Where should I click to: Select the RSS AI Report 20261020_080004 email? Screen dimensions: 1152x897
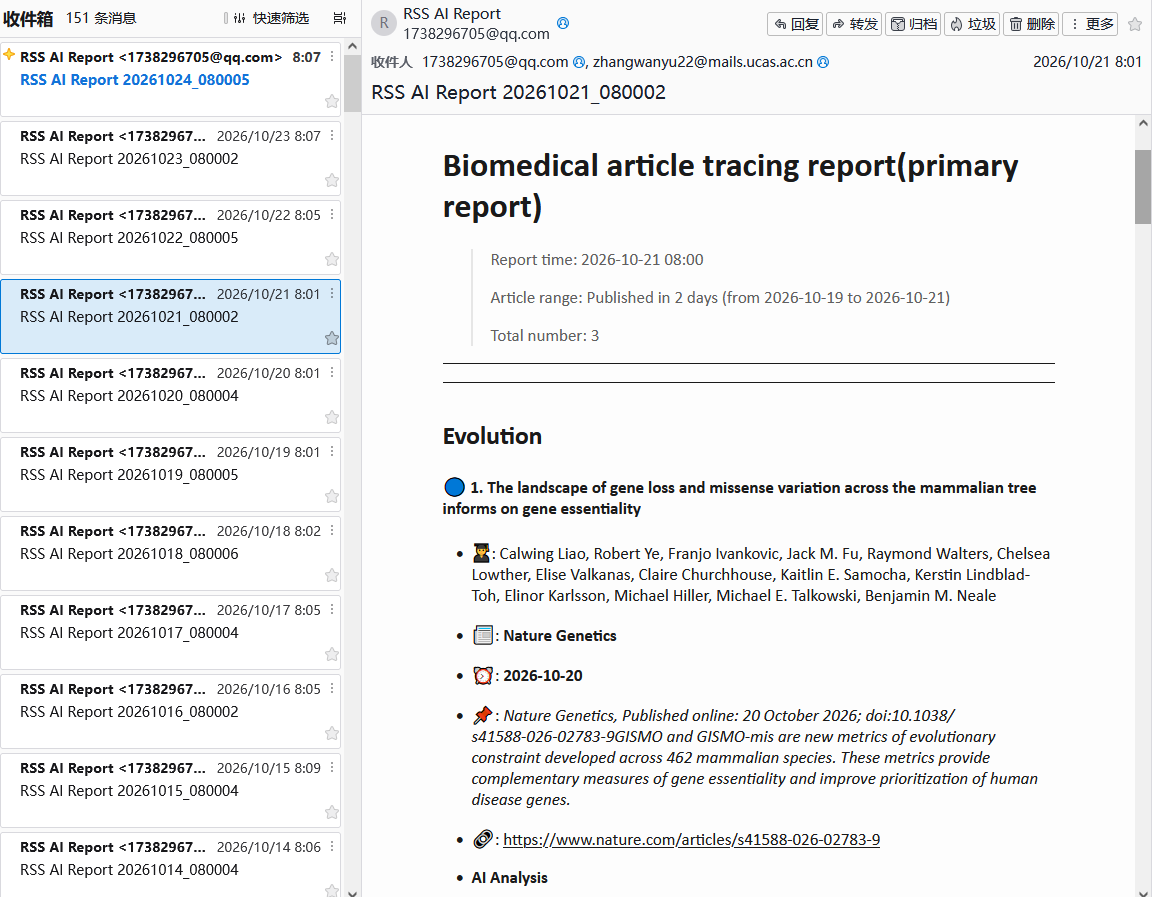(170, 395)
